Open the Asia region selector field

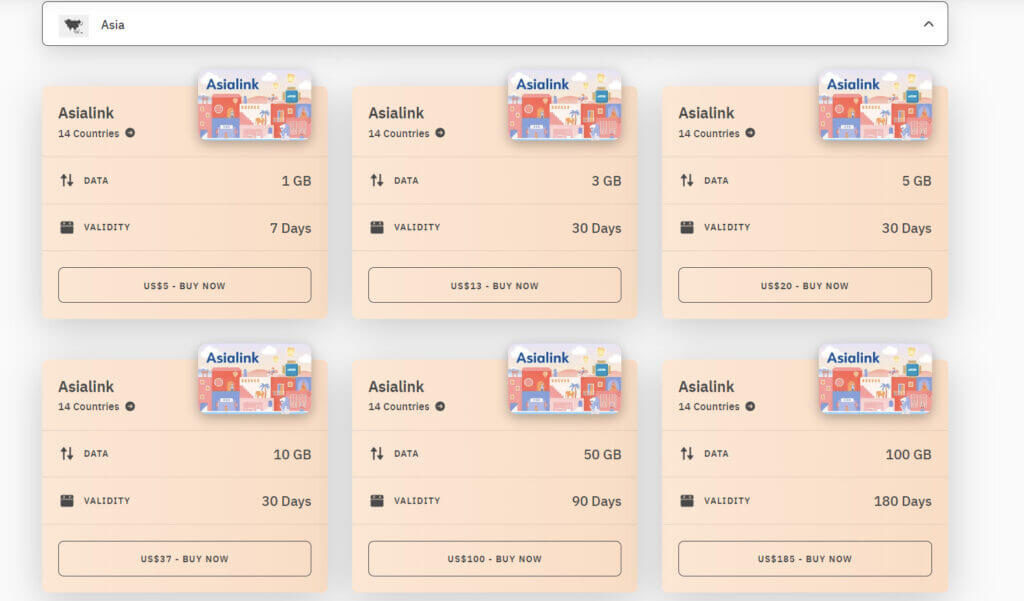click(495, 24)
